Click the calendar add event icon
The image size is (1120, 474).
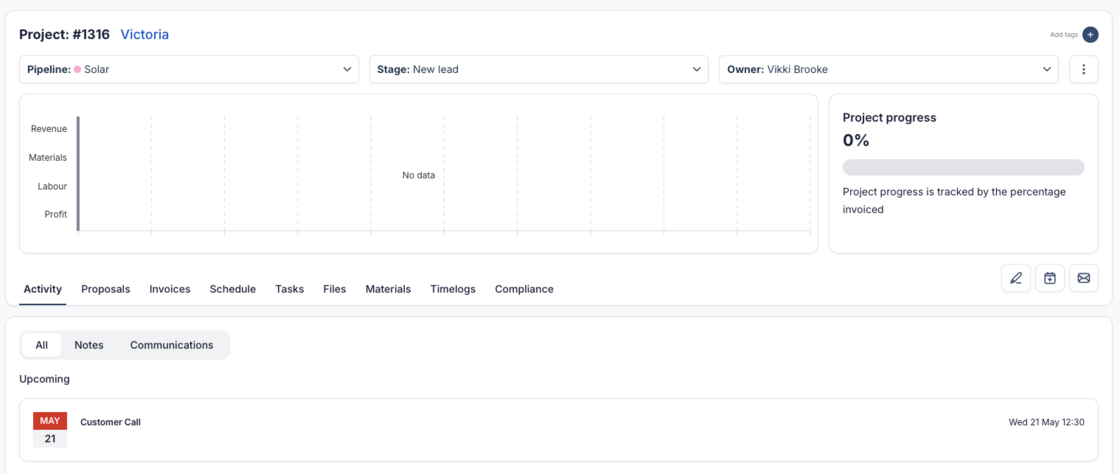click(x=1049, y=278)
